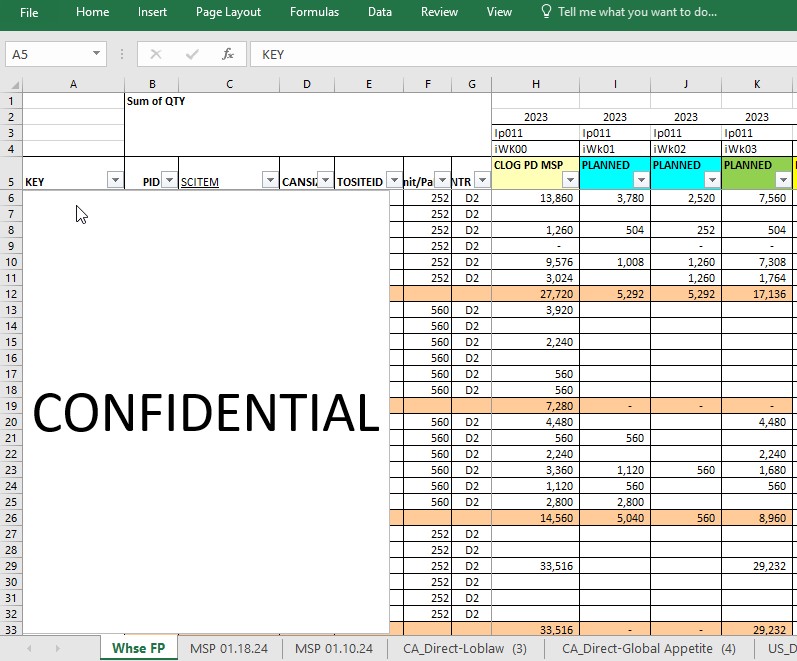Viewport: 797px width, 661px height.
Task: Click into the formula bar showing KEY
Action: tap(524, 54)
